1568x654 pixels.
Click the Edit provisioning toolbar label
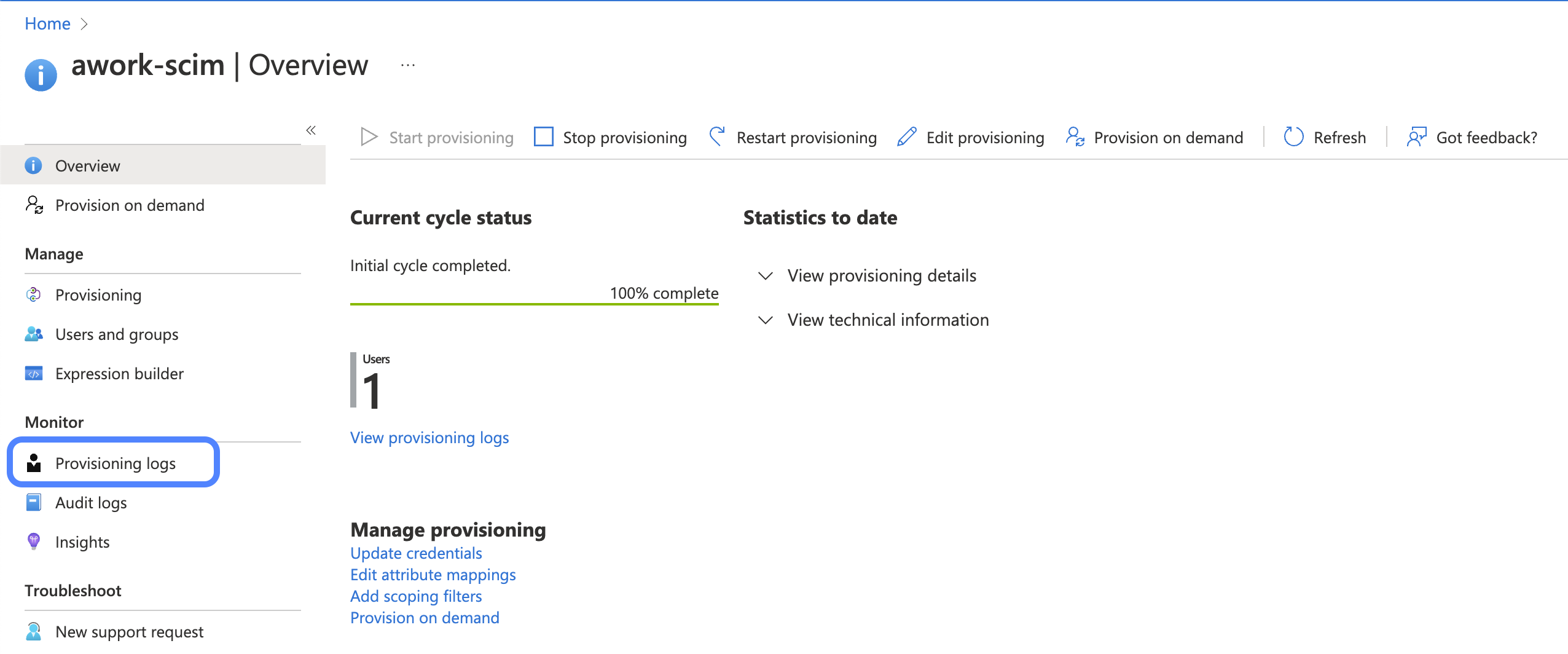click(x=986, y=137)
